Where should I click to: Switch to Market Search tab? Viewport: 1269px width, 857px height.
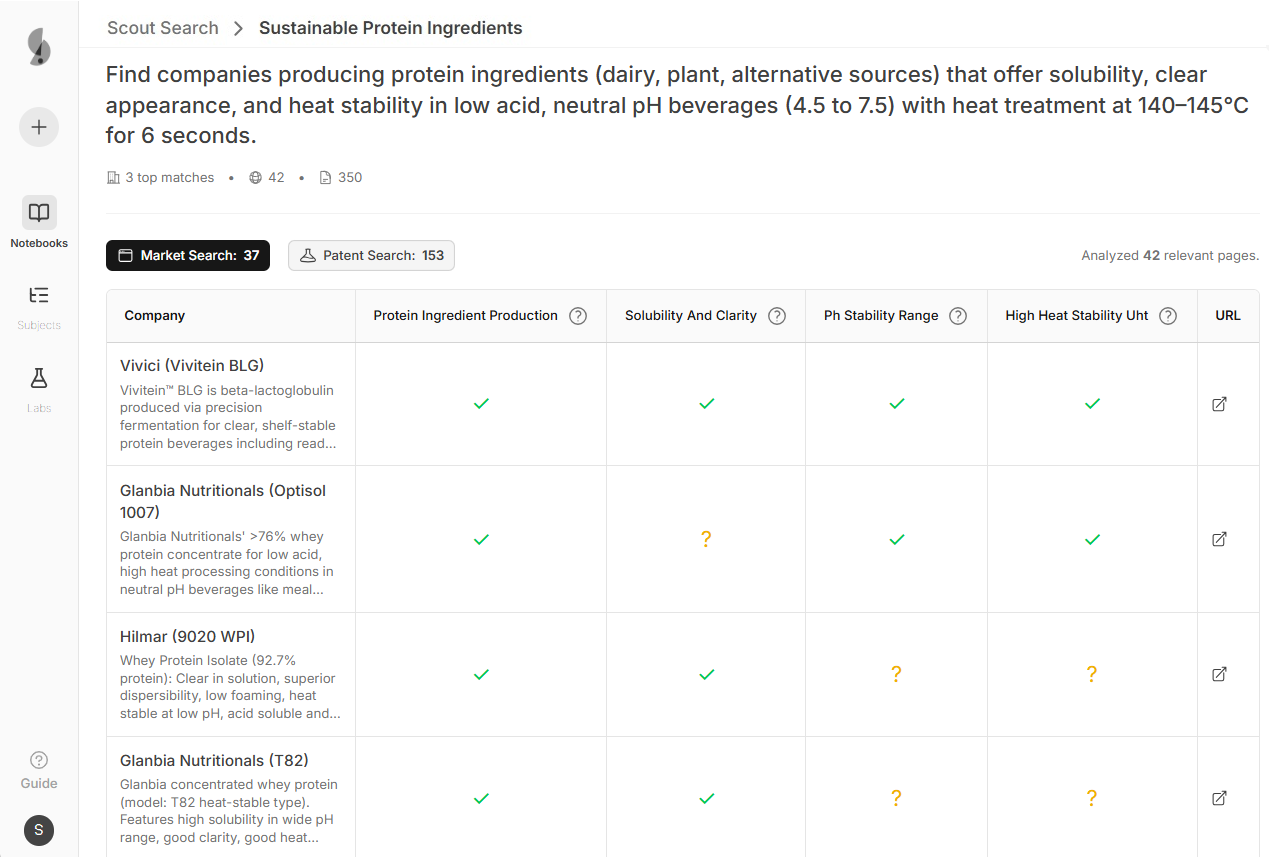(188, 256)
